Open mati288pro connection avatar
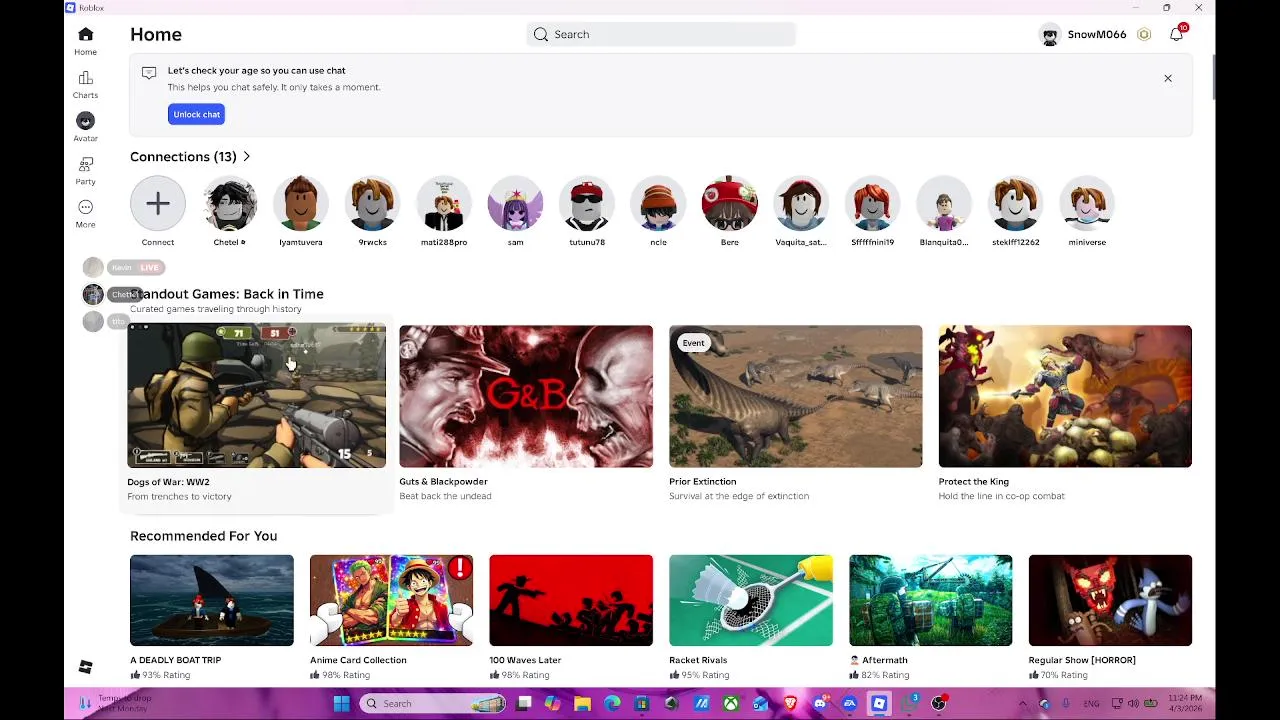1280x720 pixels. pyautogui.click(x=444, y=204)
